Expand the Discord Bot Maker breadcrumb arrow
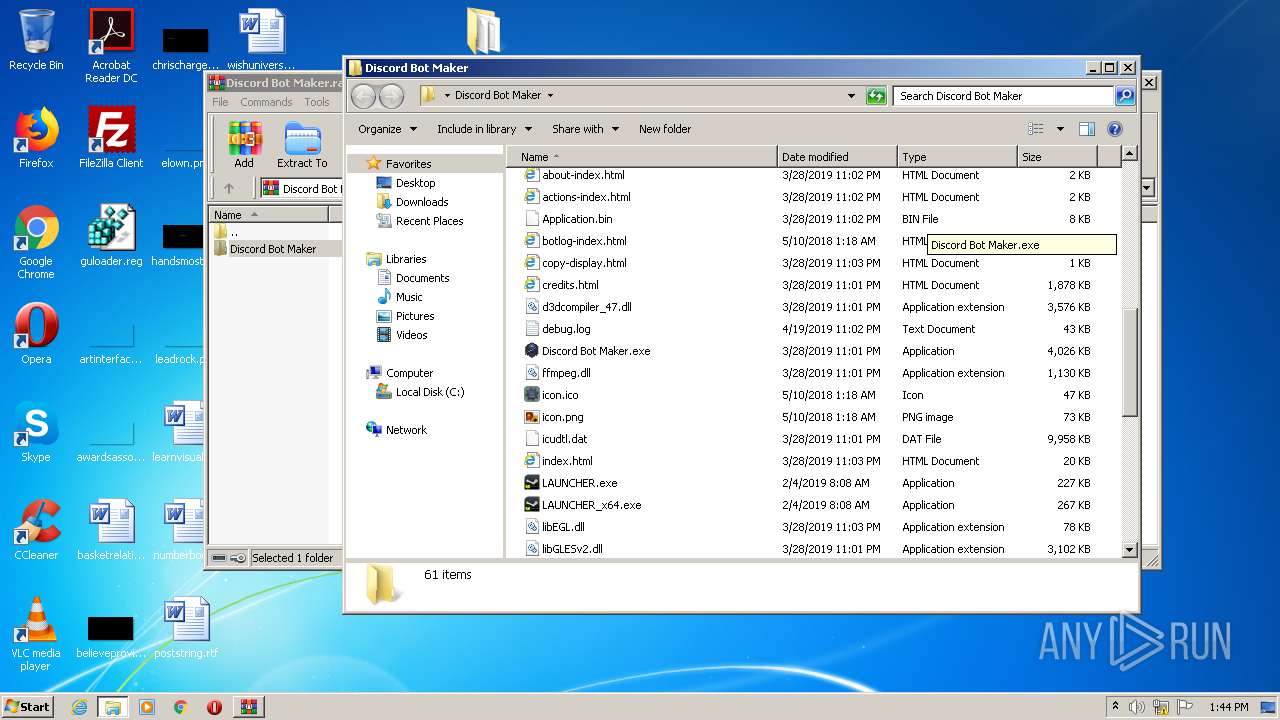1280x720 pixels. coord(550,96)
